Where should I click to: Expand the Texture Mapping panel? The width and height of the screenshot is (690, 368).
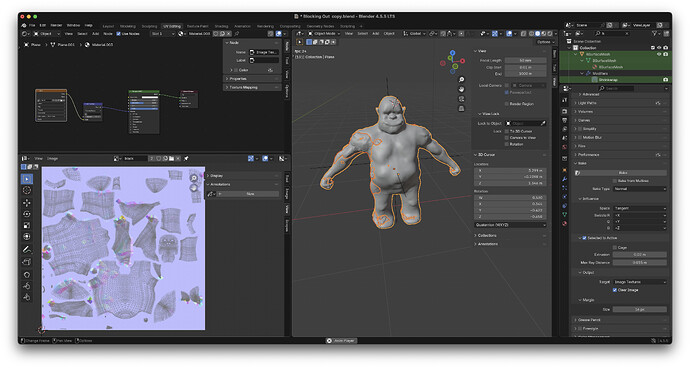[x=252, y=87]
